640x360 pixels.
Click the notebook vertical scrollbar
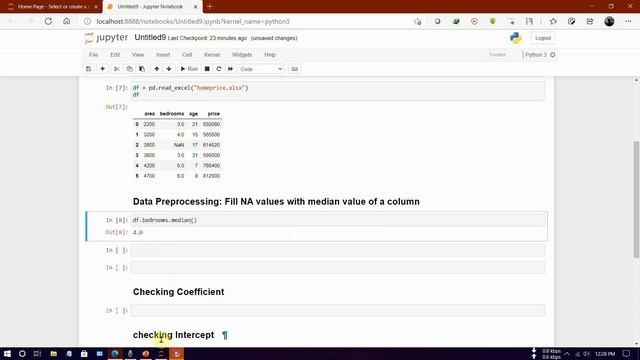(x=636, y=200)
